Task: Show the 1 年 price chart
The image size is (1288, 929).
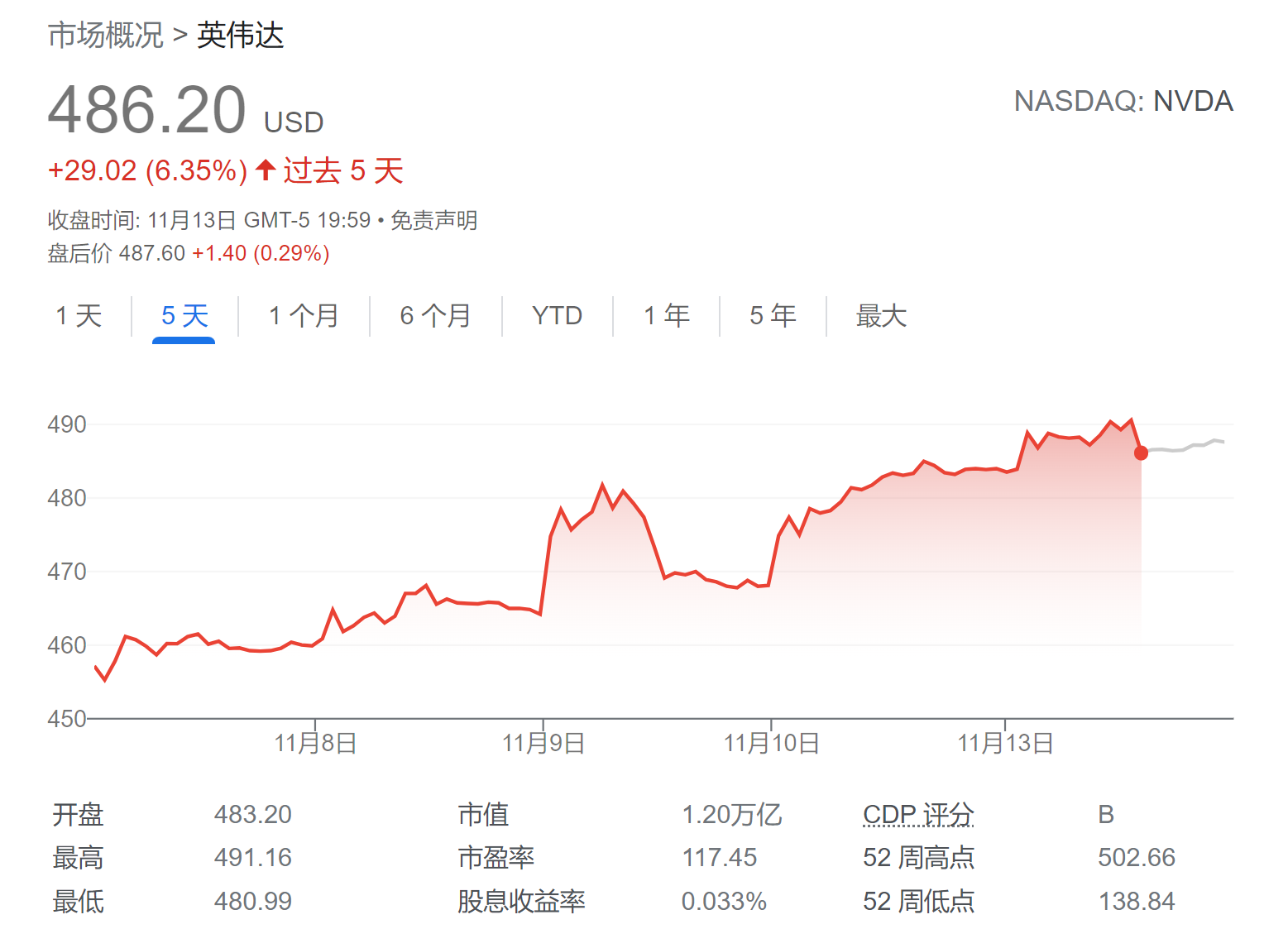Action: pyautogui.click(x=666, y=316)
